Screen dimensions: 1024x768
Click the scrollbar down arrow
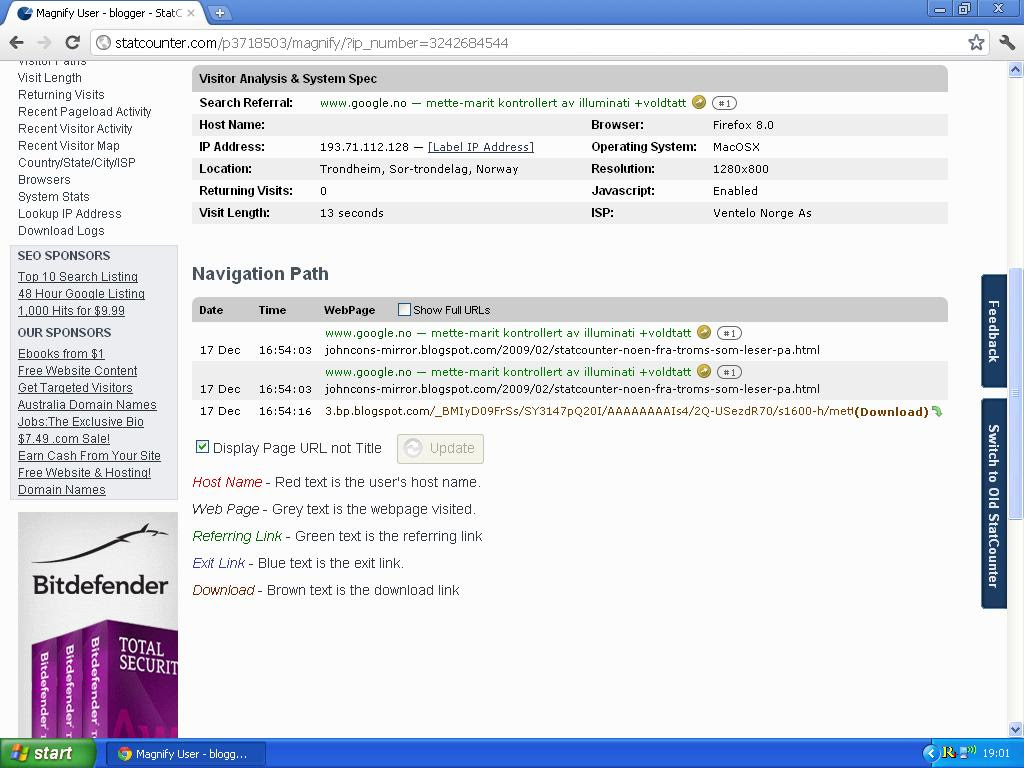[x=1016, y=729]
